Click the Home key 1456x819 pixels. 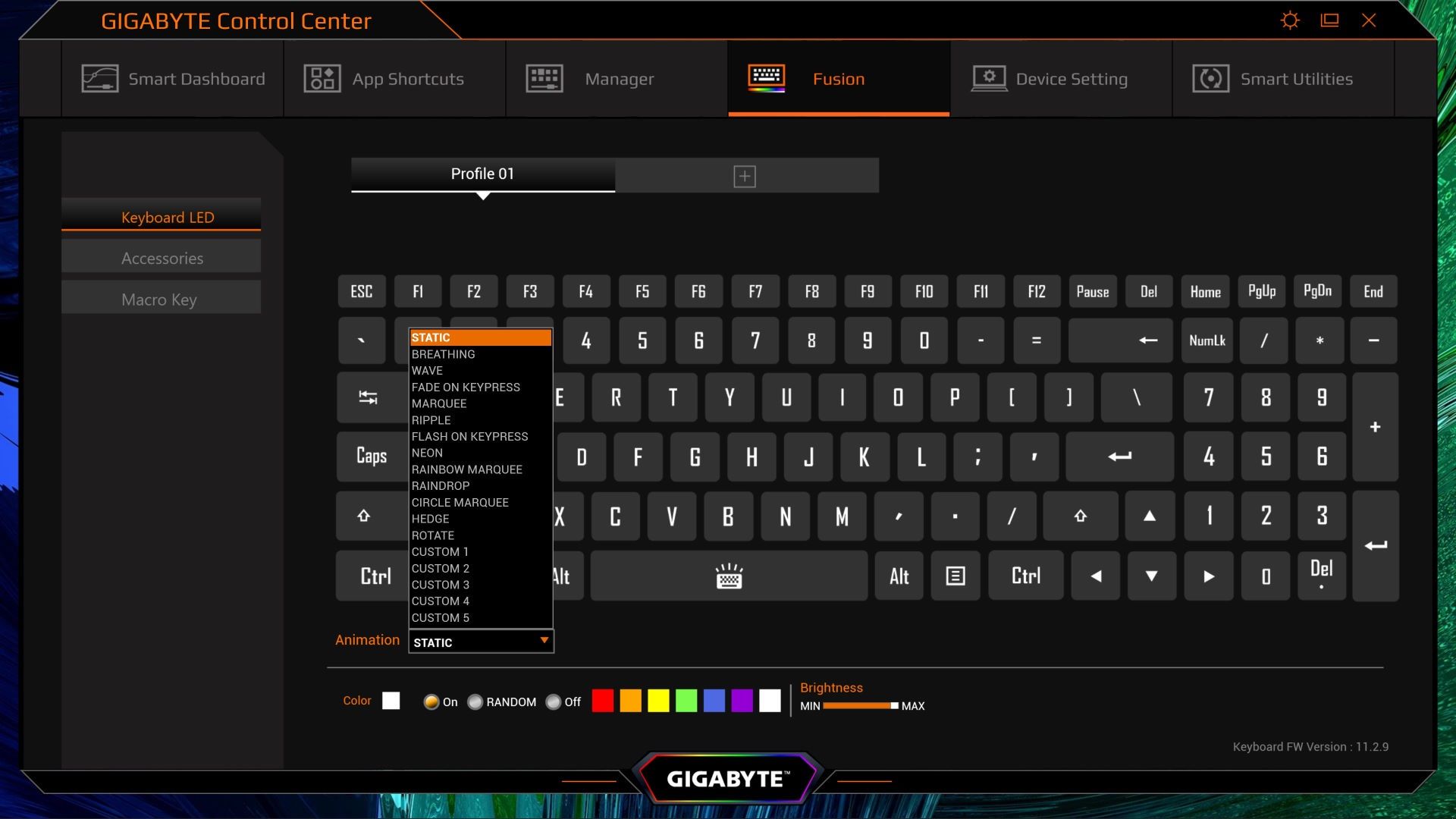(1206, 291)
